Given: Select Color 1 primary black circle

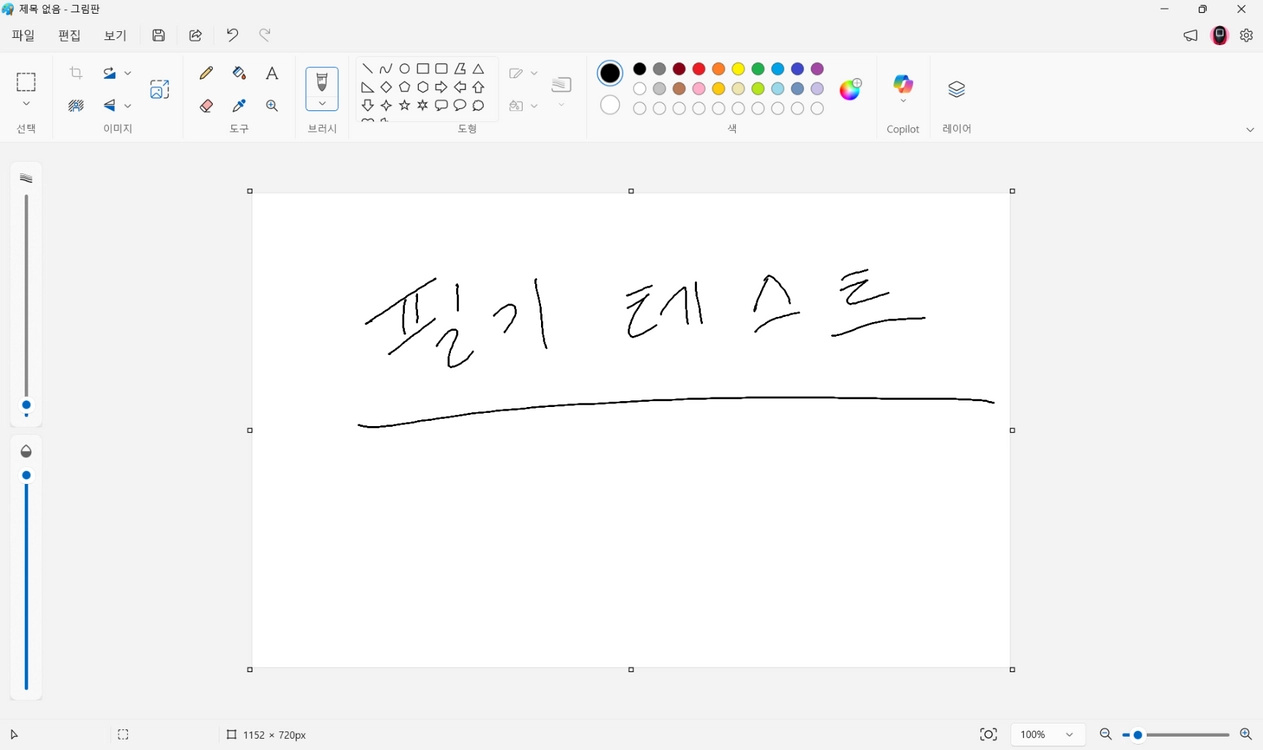Looking at the screenshot, I should click(x=610, y=73).
